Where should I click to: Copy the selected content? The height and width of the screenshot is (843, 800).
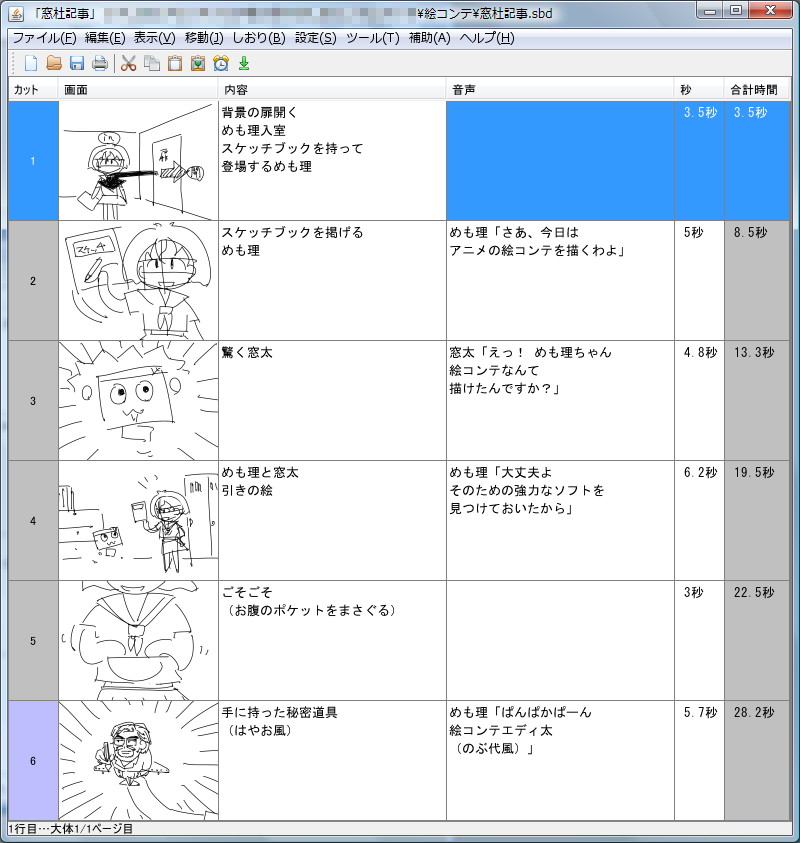(150, 62)
